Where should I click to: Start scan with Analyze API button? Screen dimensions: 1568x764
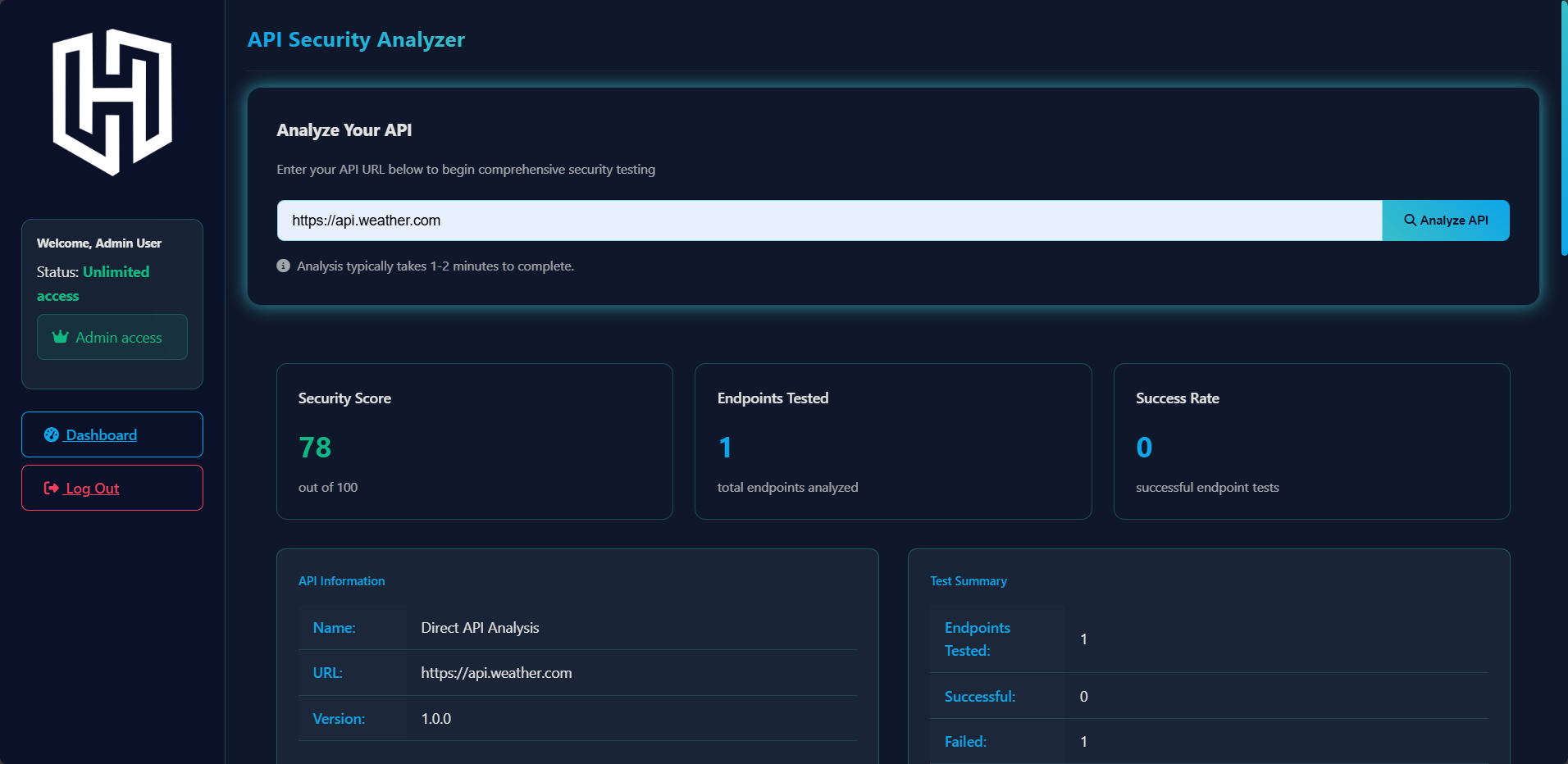click(1446, 221)
